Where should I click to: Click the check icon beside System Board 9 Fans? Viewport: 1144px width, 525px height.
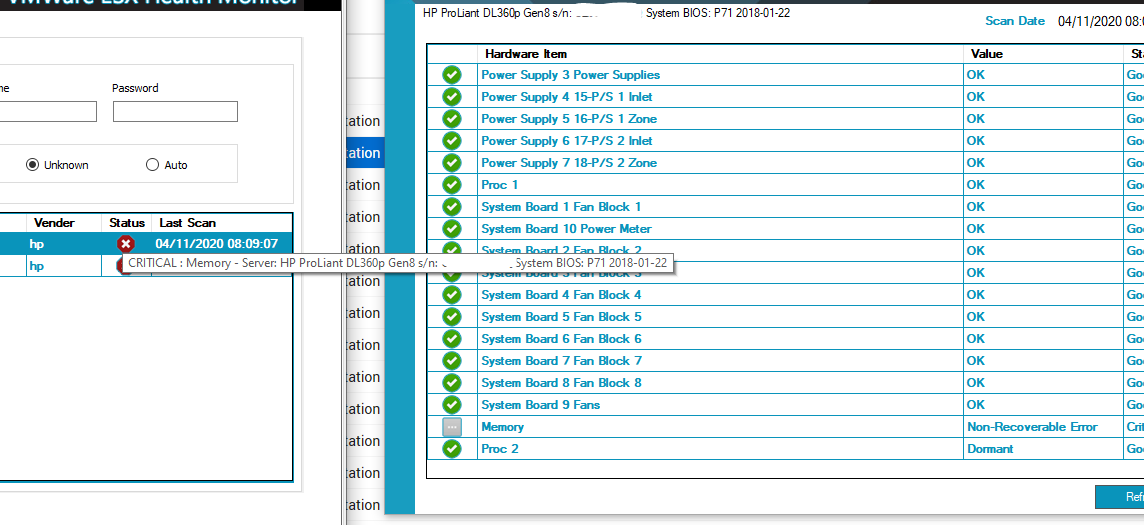pyautogui.click(x=452, y=405)
